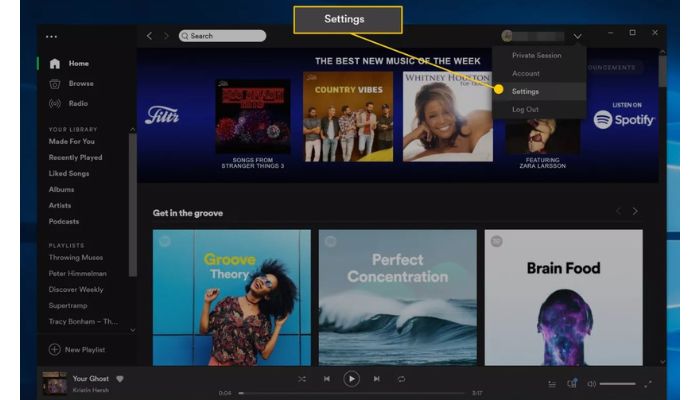
Task: Select Private Session in the menu
Action: click(x=539, y=55)
